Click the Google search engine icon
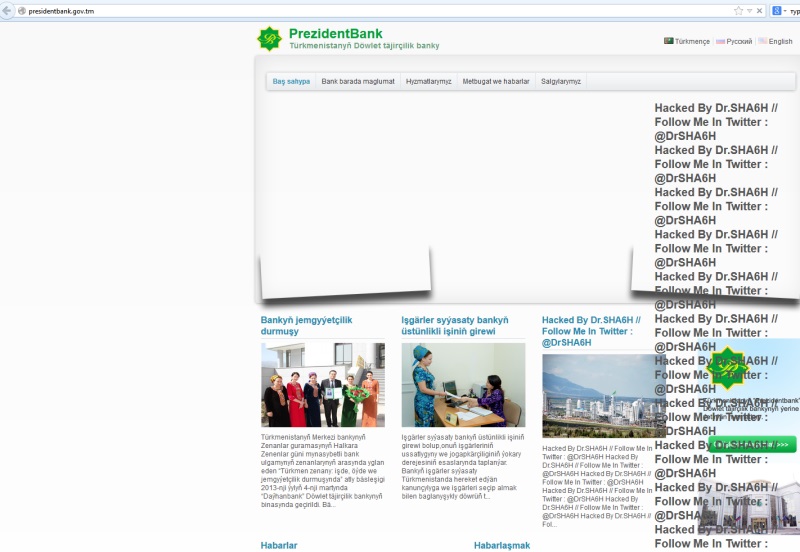Viewport: 800px width, 552px height. (777, 11)
